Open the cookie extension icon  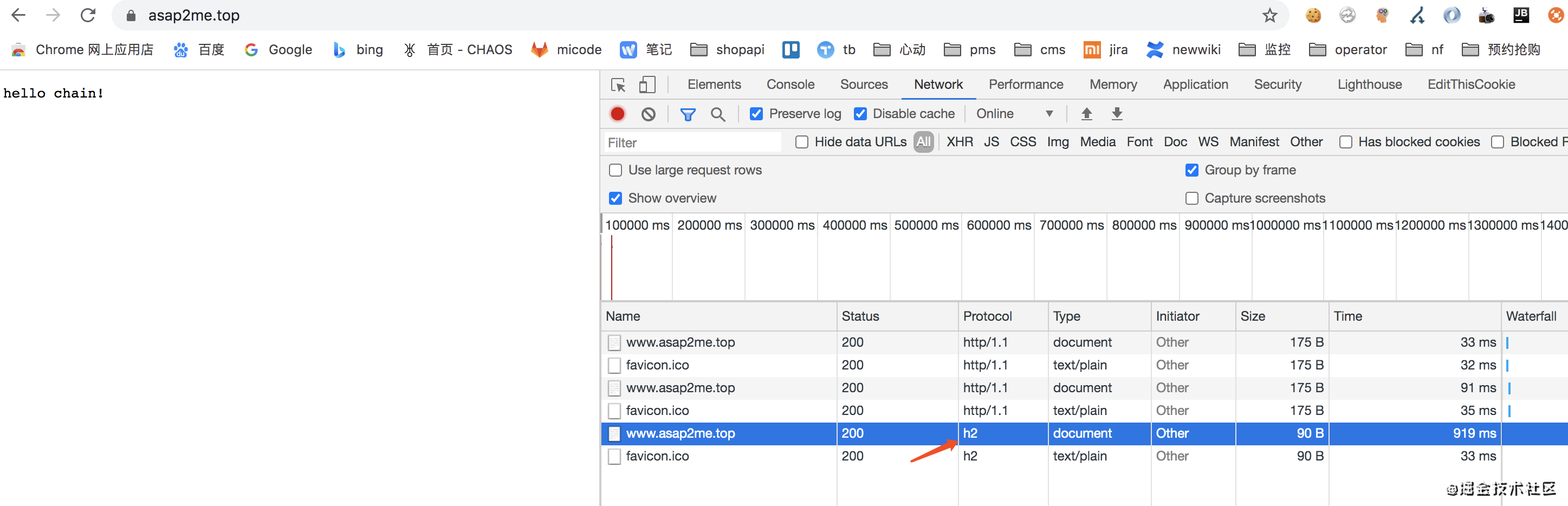(x=1313, y=15)
